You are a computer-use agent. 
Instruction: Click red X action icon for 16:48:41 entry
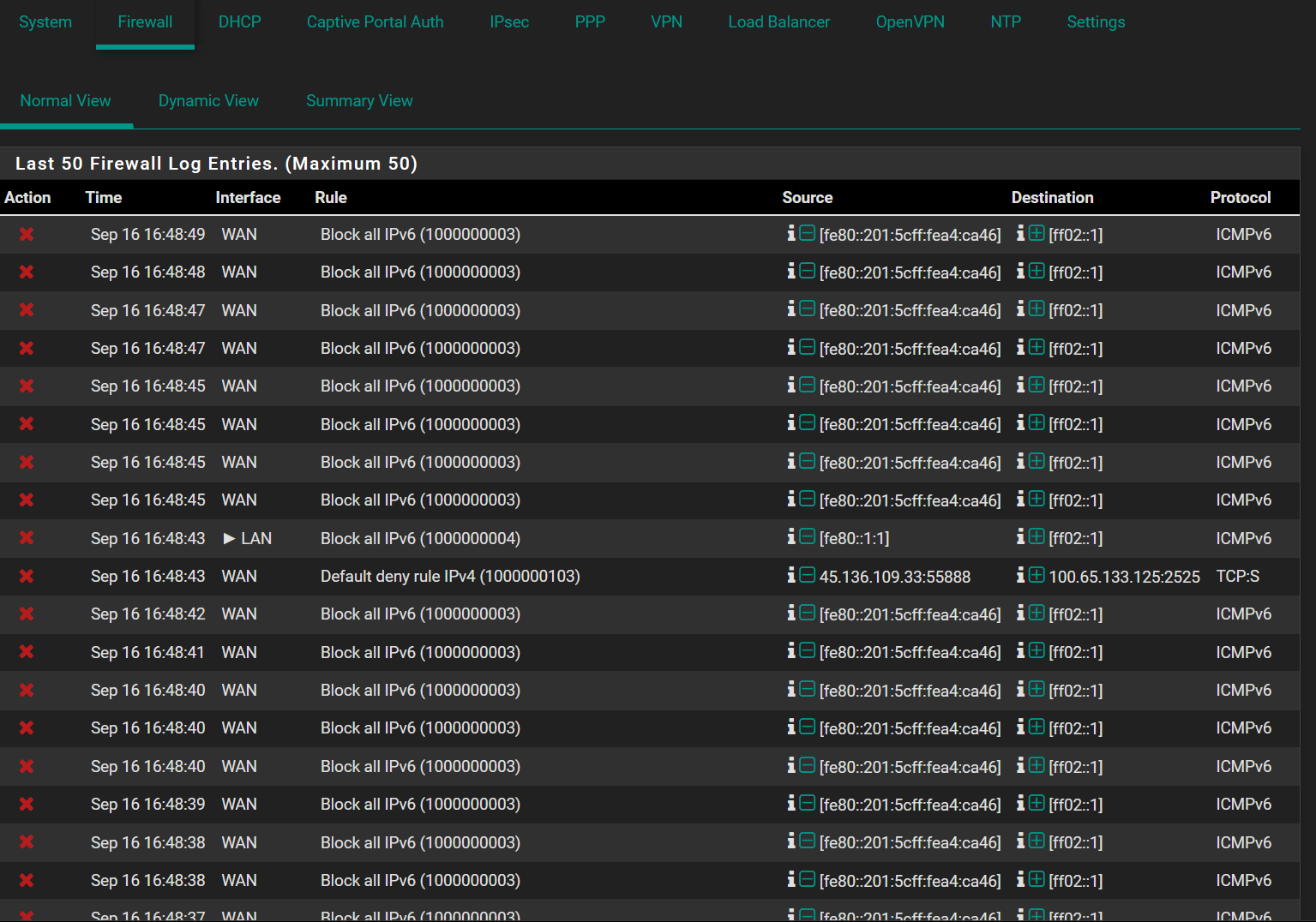point(27,651)
